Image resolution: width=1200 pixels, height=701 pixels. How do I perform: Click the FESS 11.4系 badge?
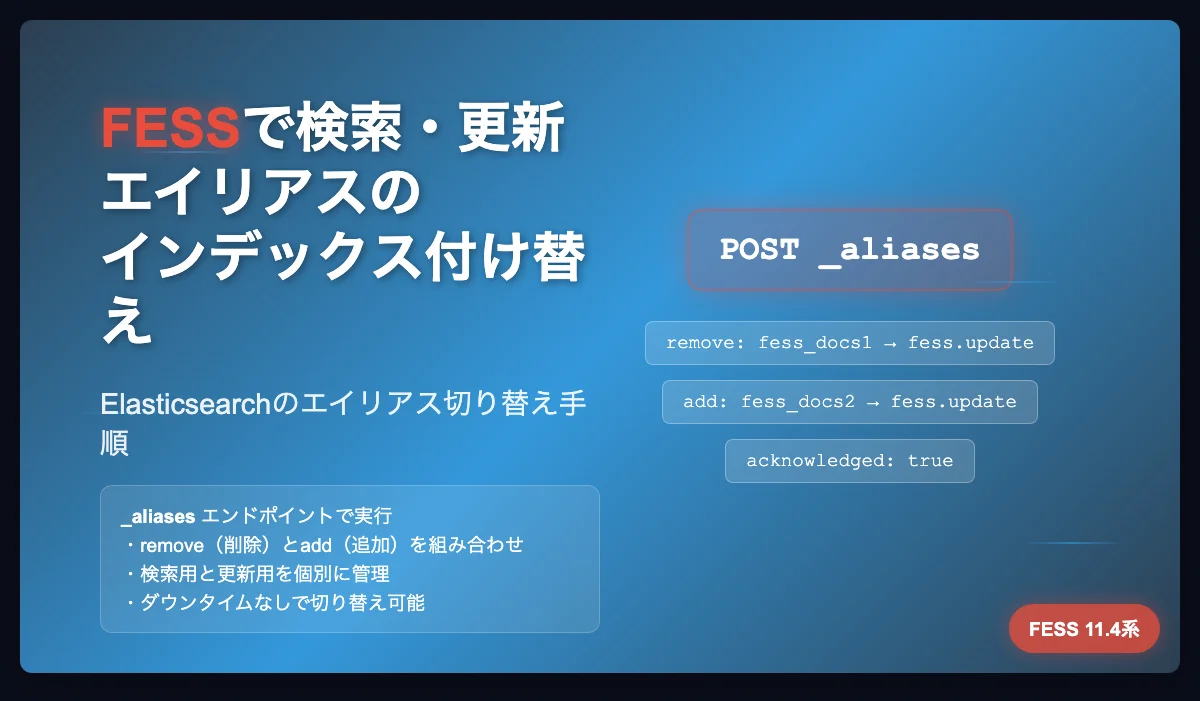(x=1084, y=629)
